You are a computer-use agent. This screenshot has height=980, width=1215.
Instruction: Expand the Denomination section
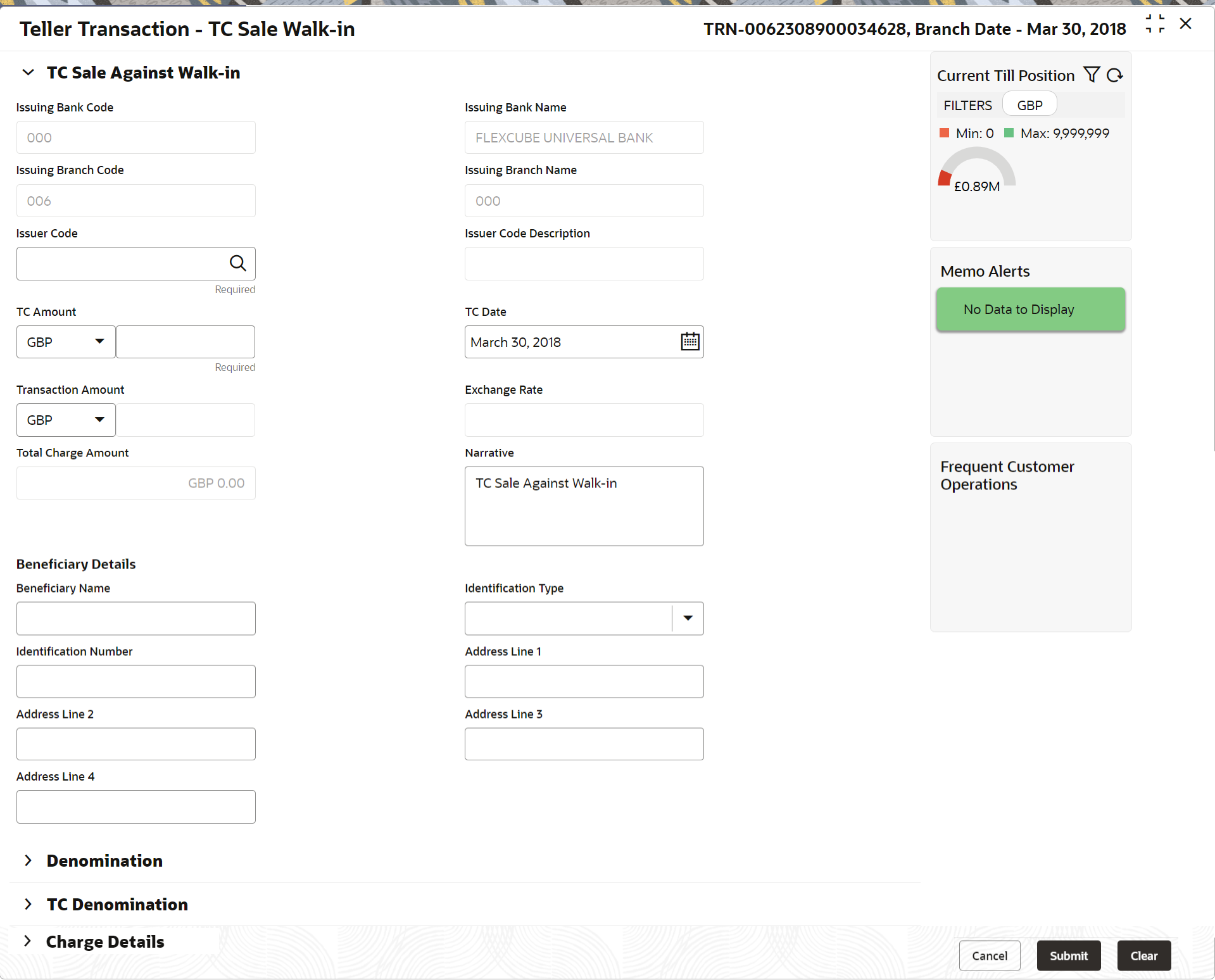coord(28,860)
